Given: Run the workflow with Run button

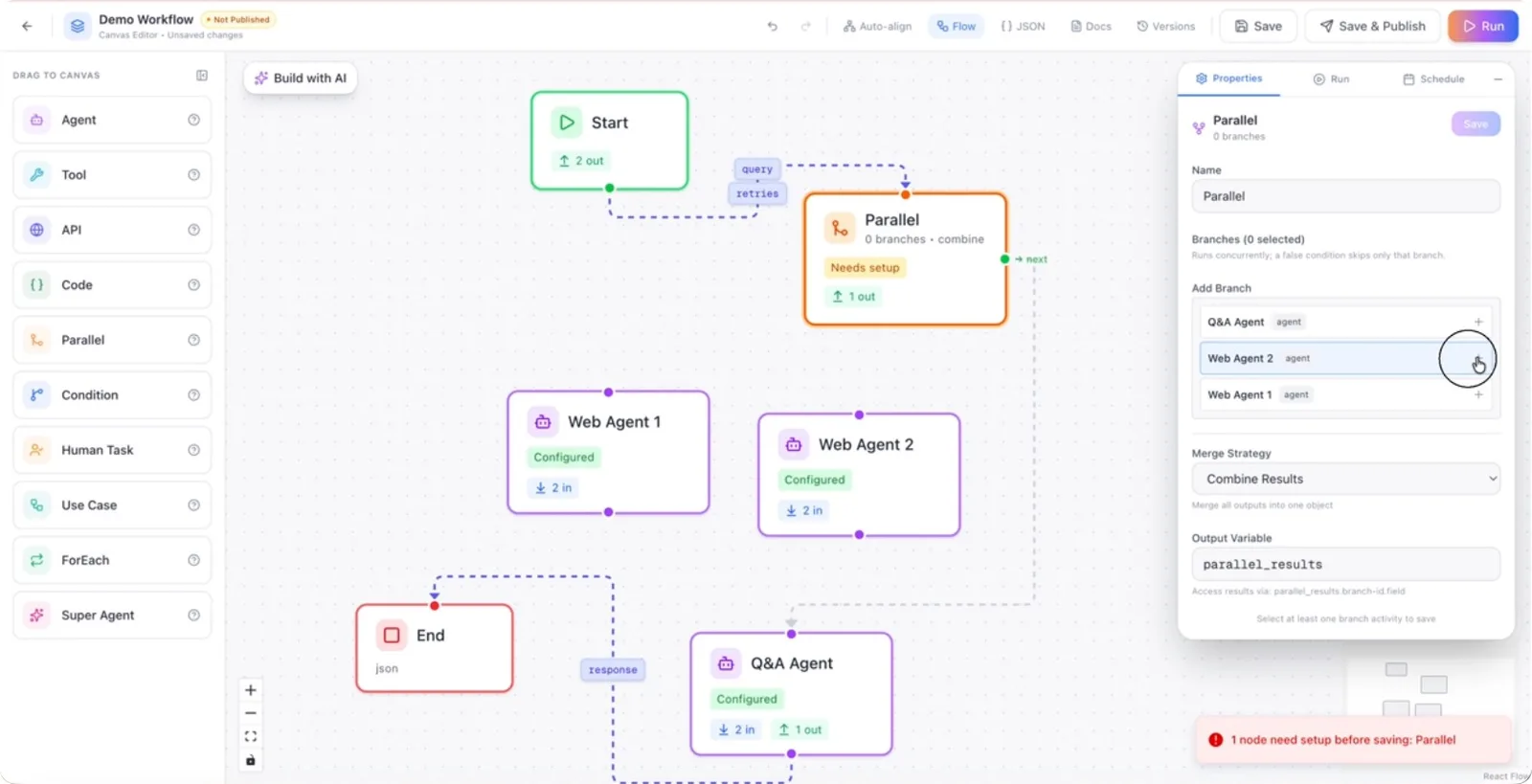Looking at the screenshot, I should (1483, 26).
